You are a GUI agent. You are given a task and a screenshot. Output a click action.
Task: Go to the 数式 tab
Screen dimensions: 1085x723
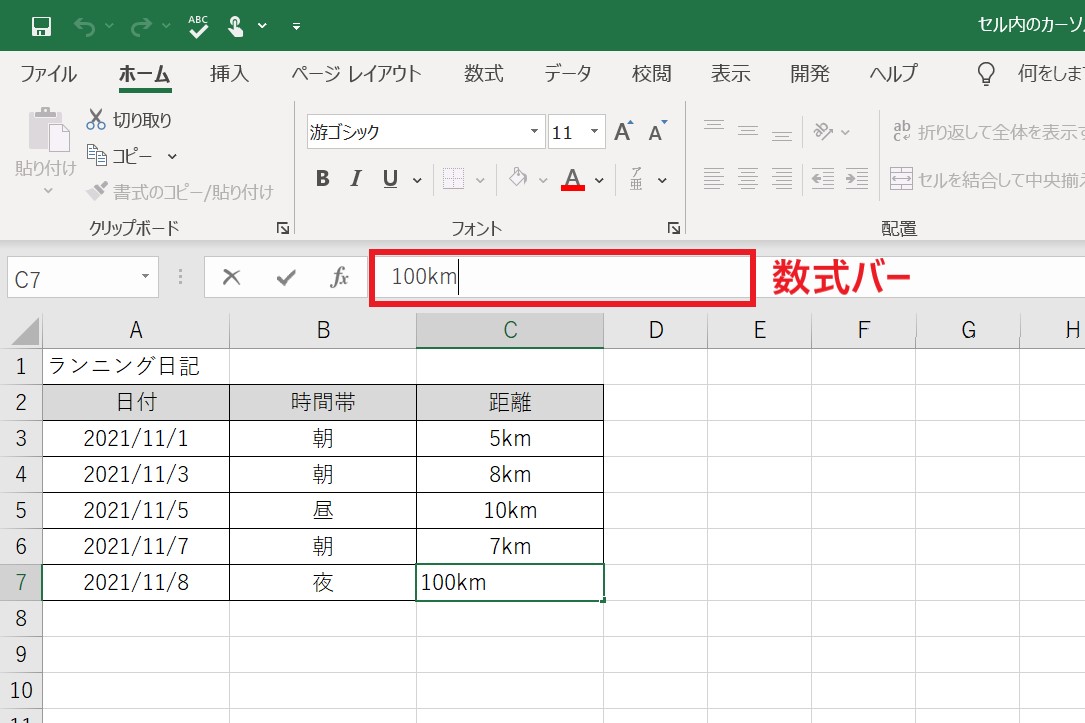483,73
